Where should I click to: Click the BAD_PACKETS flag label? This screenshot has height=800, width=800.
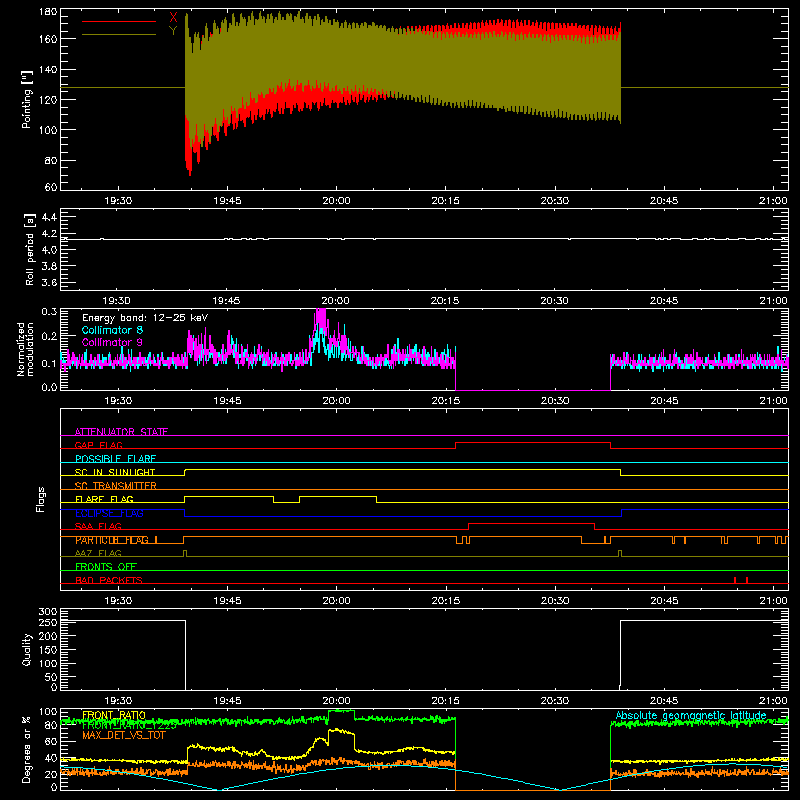pos(109,580)
